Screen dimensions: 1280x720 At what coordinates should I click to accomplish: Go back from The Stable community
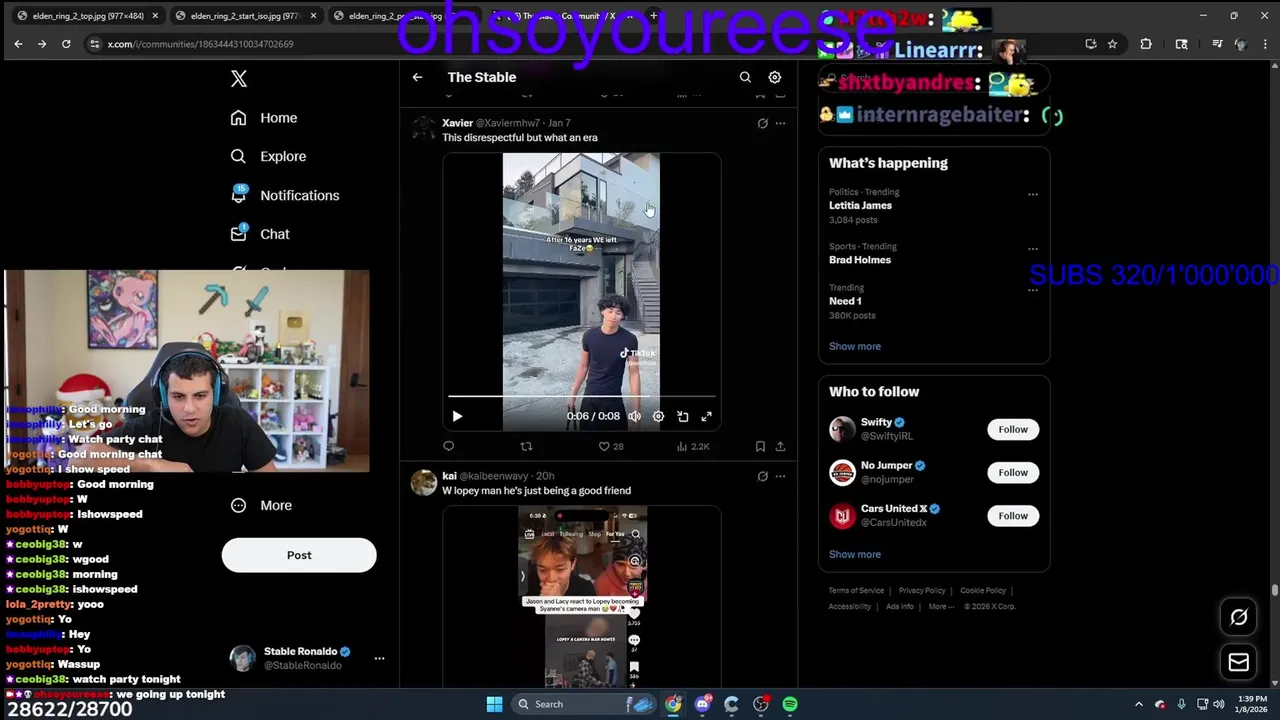[x=417, y=77]
